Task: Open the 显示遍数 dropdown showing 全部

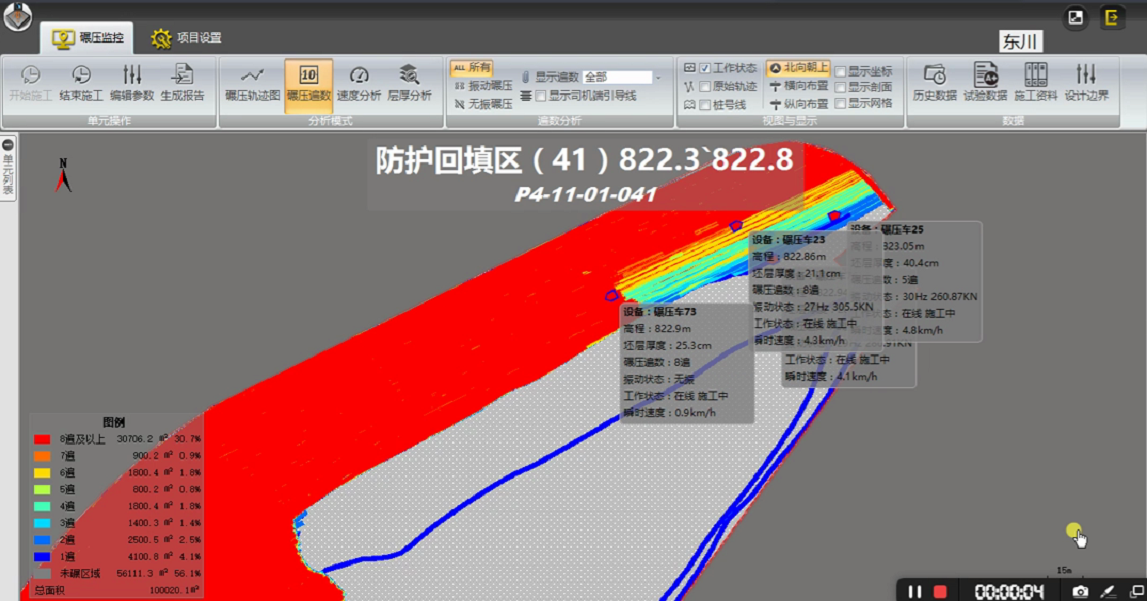Action: (x=657, y=77)
